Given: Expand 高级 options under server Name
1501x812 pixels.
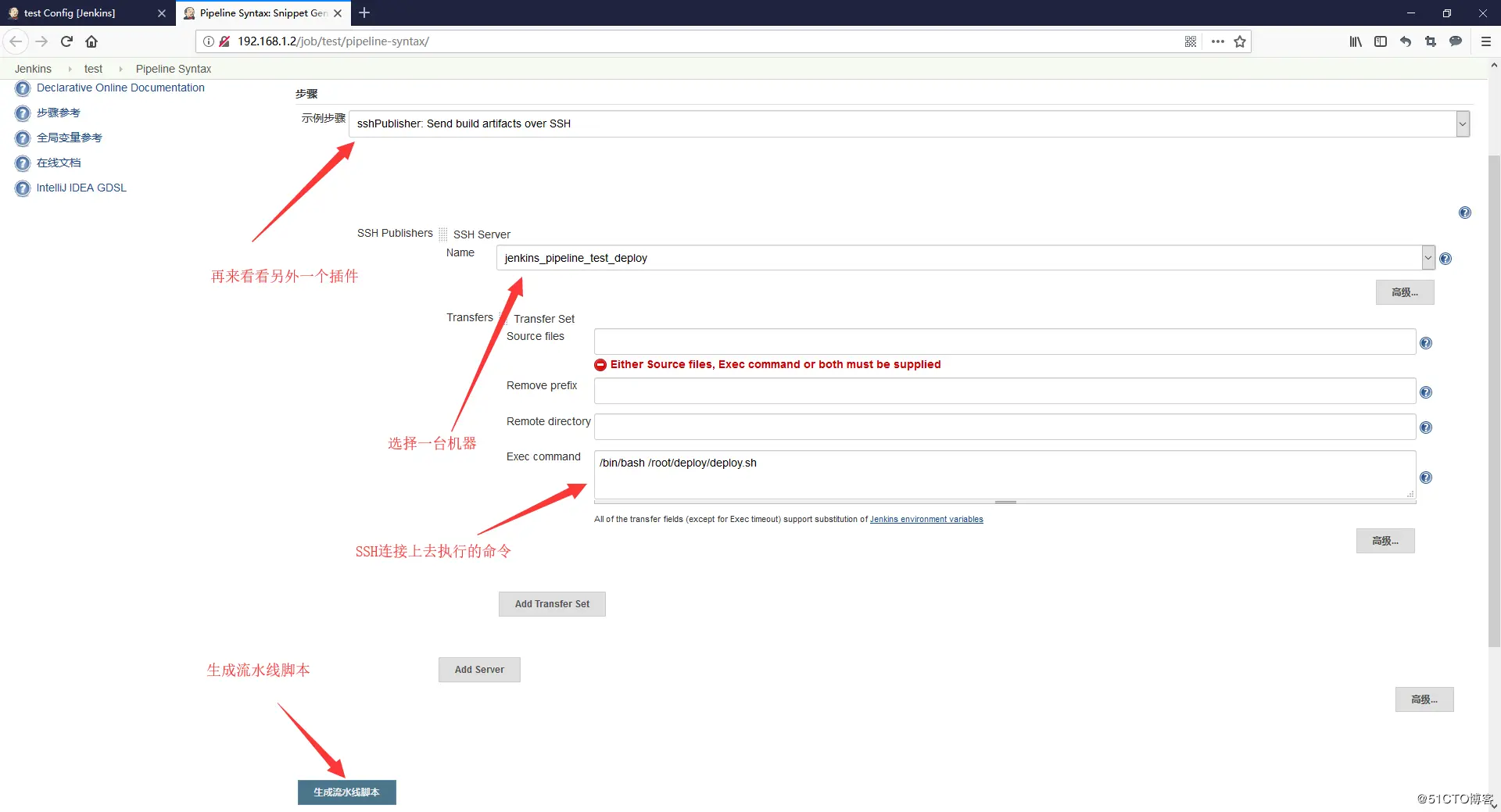Looking at the screenshot, I should pos(1405,292).
